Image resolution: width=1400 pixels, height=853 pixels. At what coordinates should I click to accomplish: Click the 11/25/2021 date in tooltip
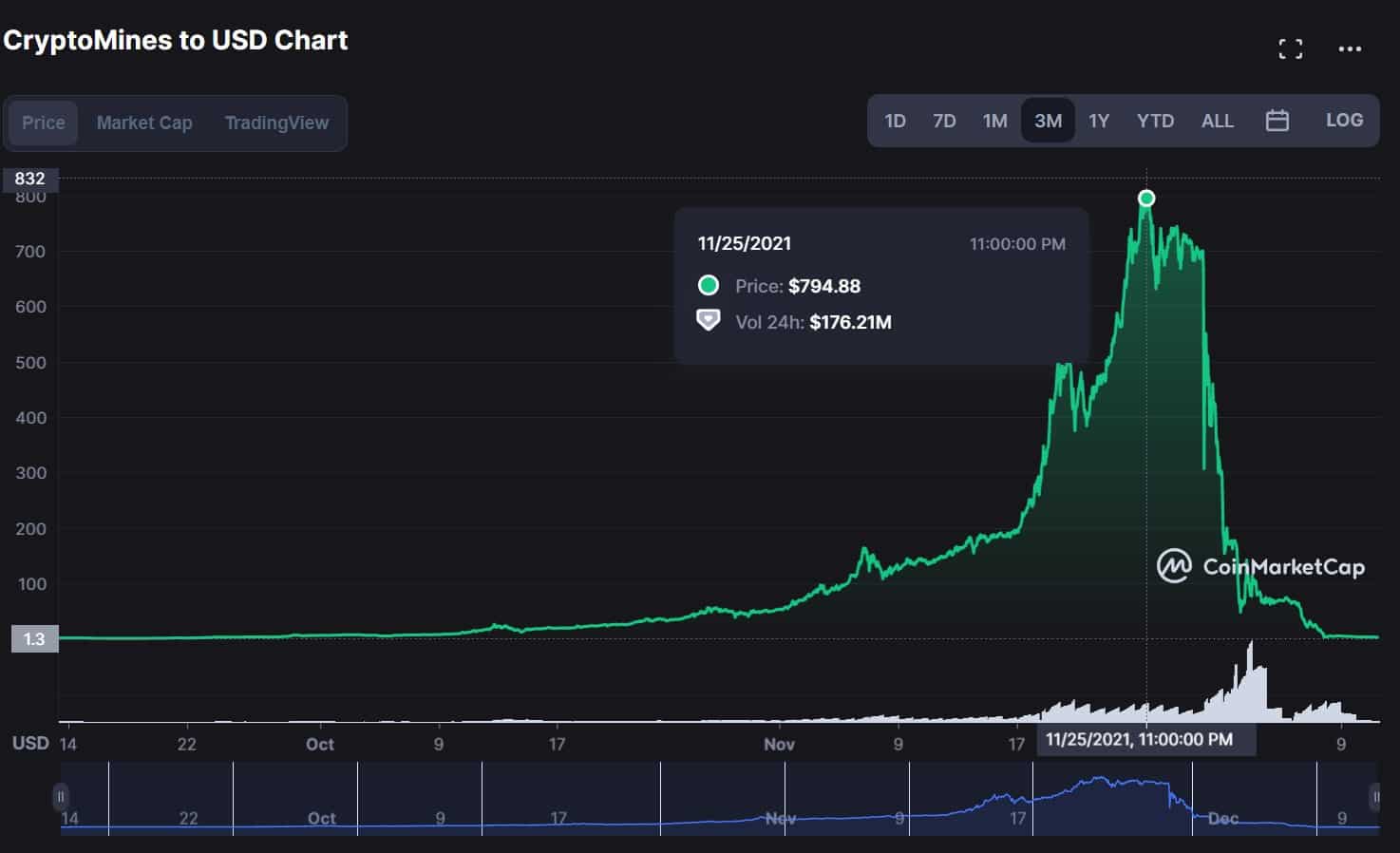[x=745, y=243]
